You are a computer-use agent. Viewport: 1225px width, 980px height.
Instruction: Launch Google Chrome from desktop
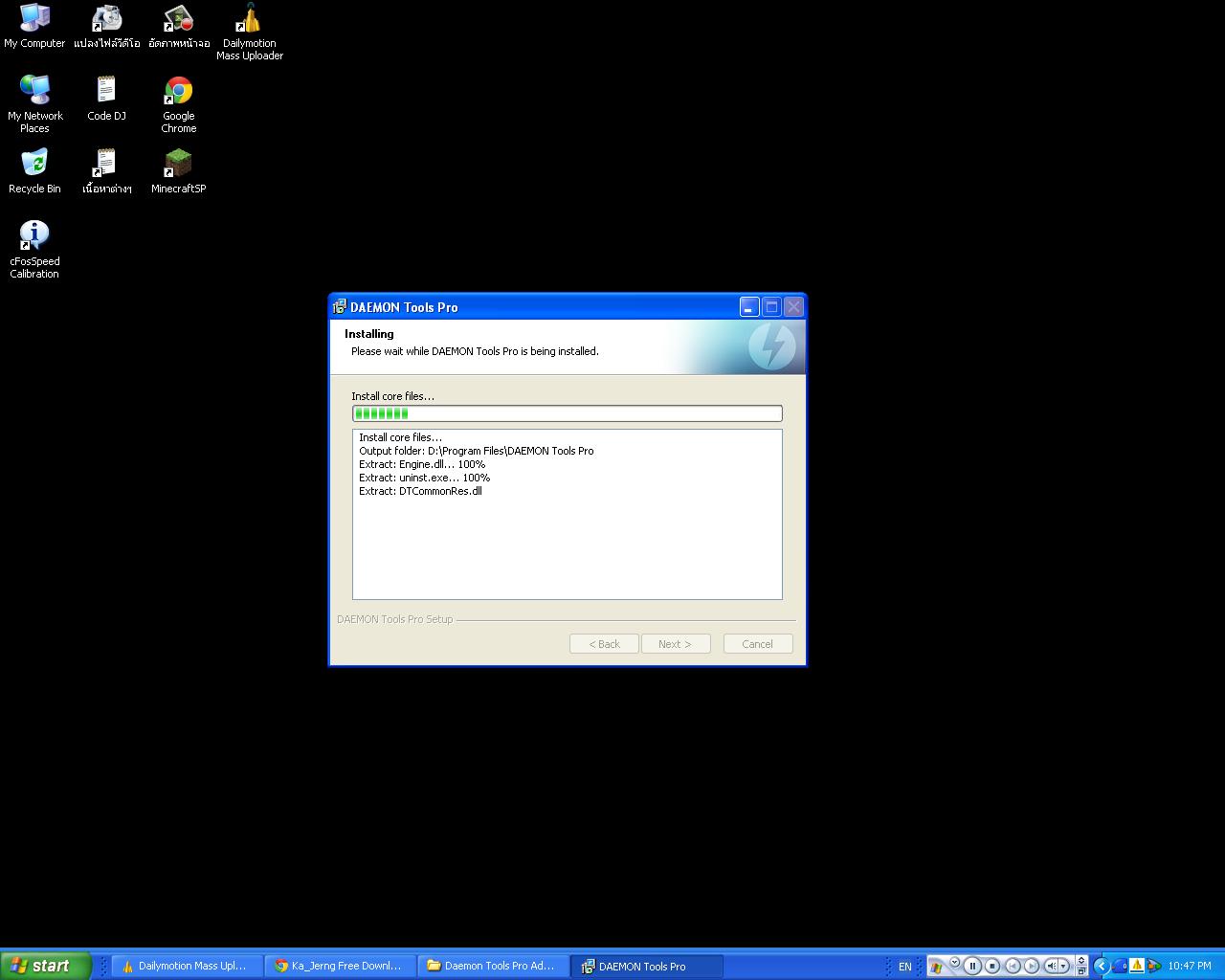coord(179,104)
